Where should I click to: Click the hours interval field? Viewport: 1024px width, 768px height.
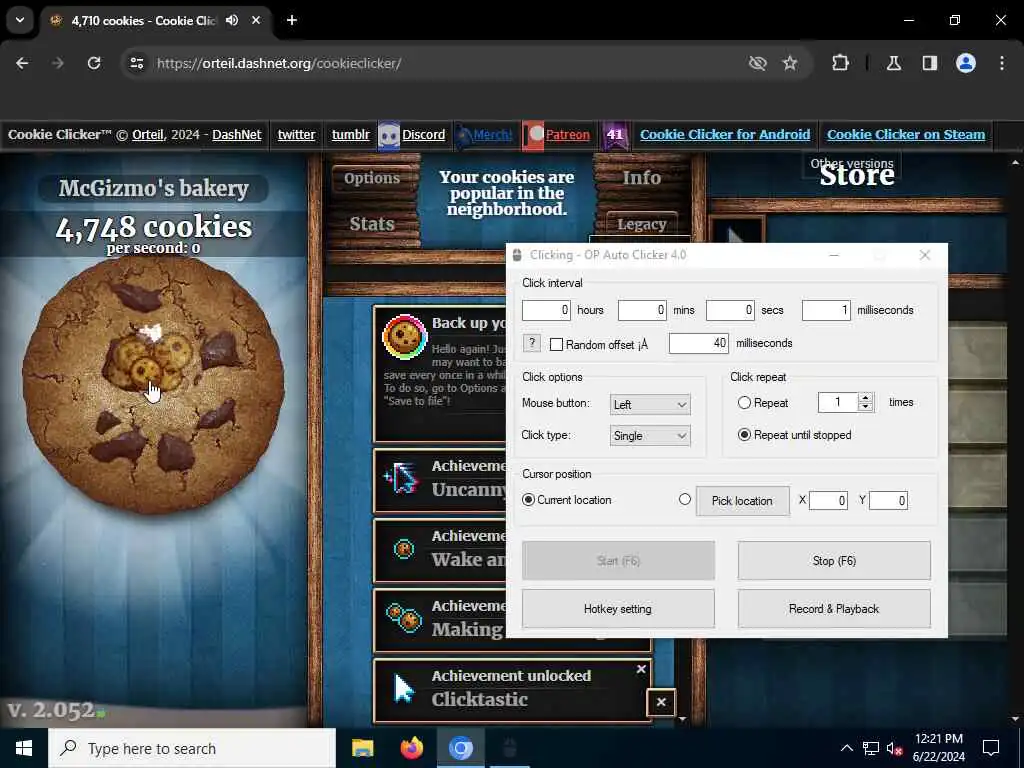546,310
